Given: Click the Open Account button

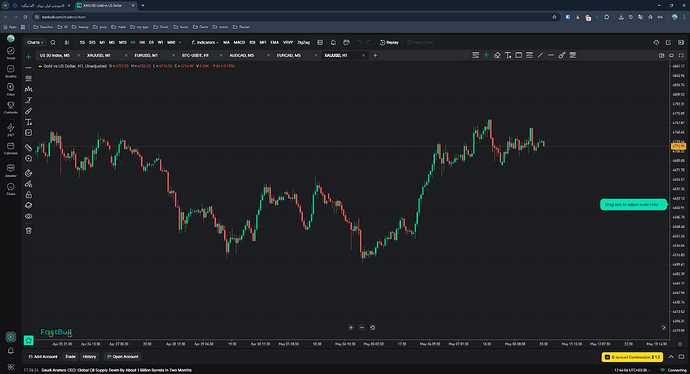Looking at the screenshot, I should 122,357.
